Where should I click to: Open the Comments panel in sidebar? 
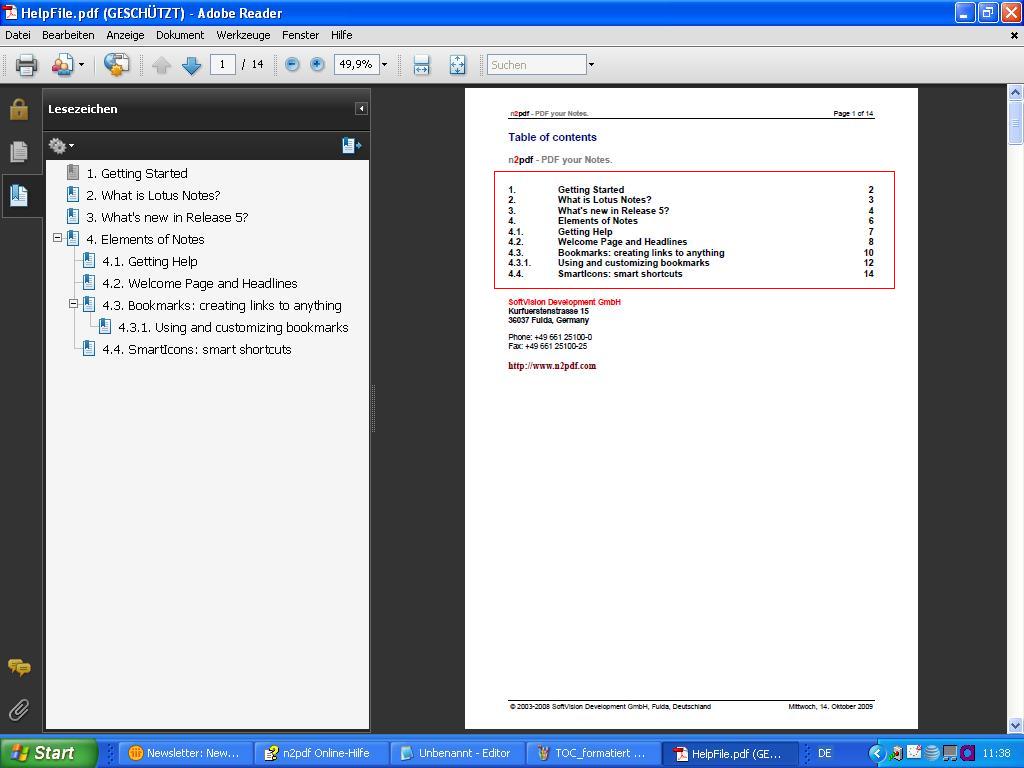(x=19, y=667)
